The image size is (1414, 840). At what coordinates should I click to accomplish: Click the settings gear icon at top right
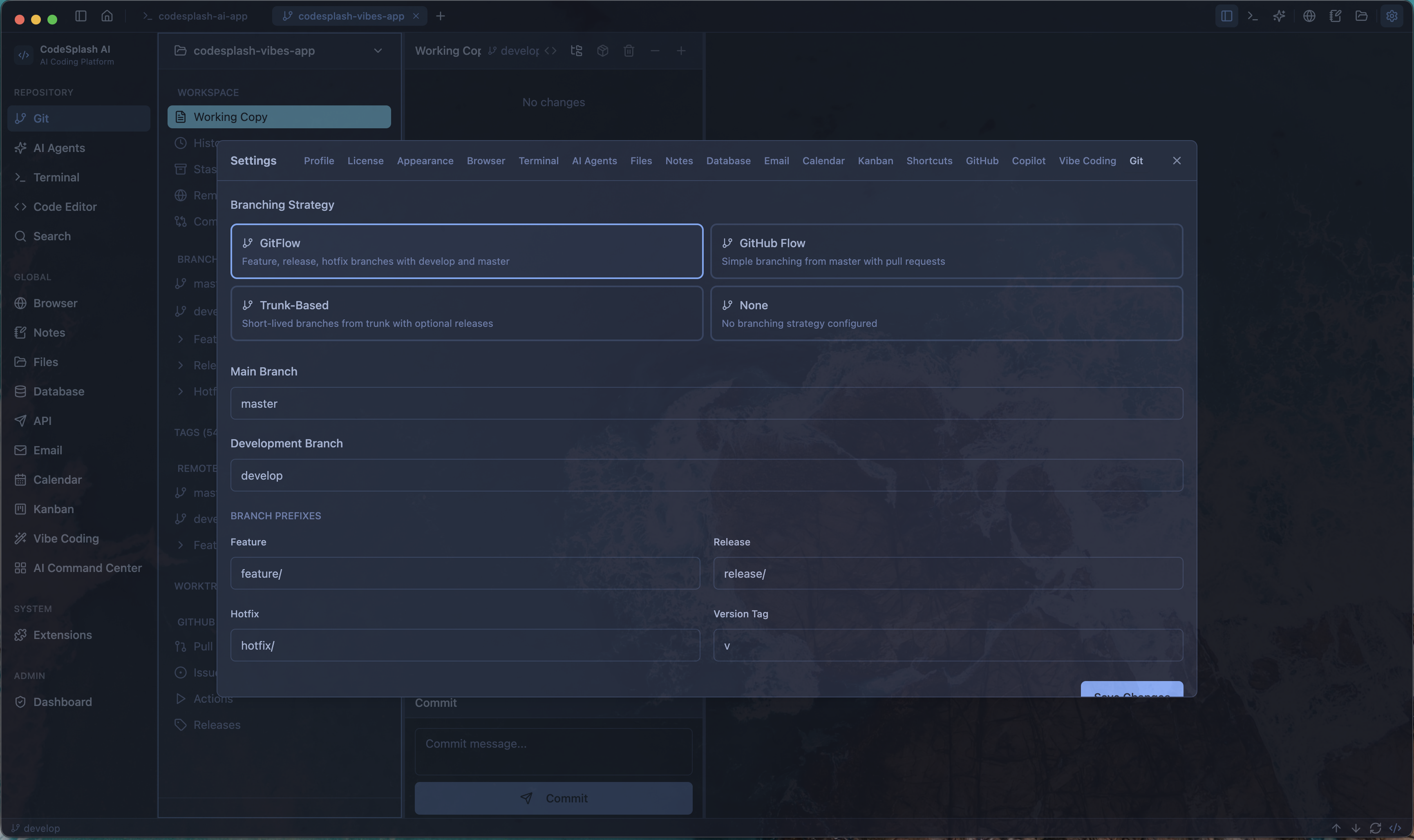[x=1392, y=16]
